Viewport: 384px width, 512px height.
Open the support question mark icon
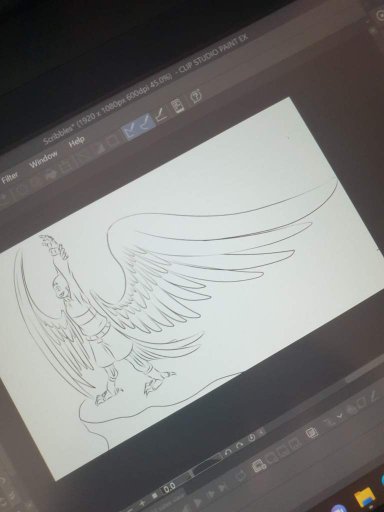[x=196, y=97]
